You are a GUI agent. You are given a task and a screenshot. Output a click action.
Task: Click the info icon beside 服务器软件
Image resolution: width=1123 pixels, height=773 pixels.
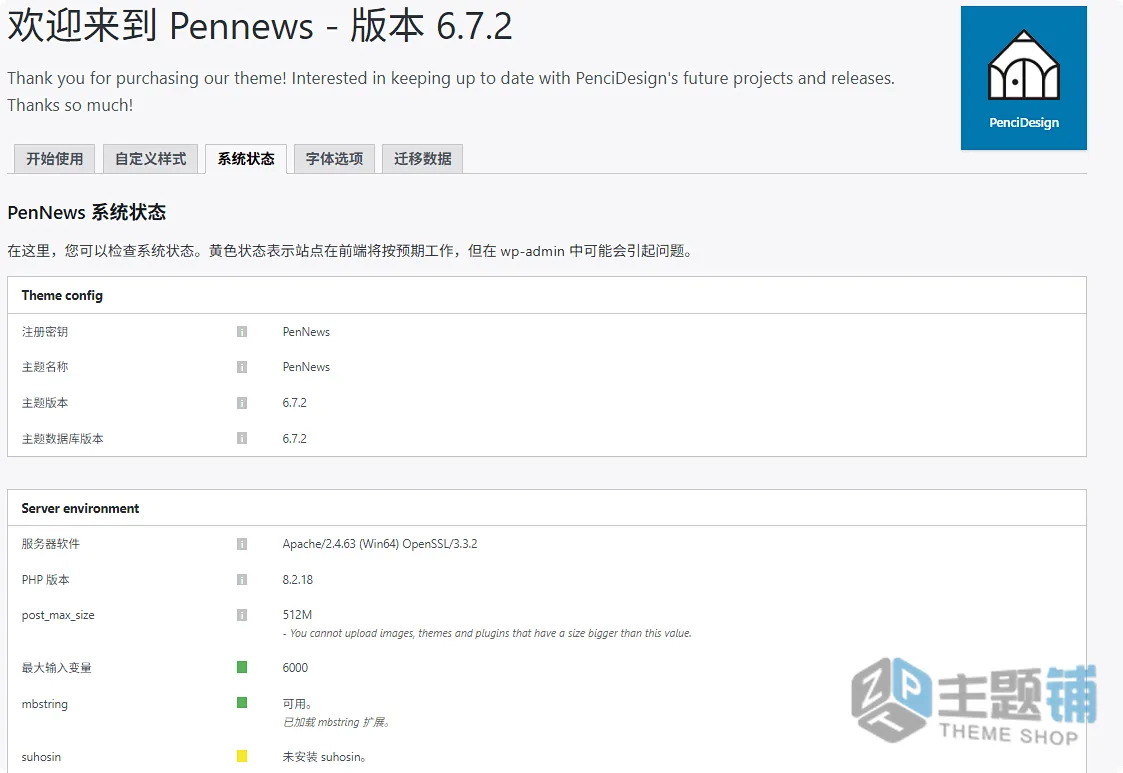(x=242, y=544)
